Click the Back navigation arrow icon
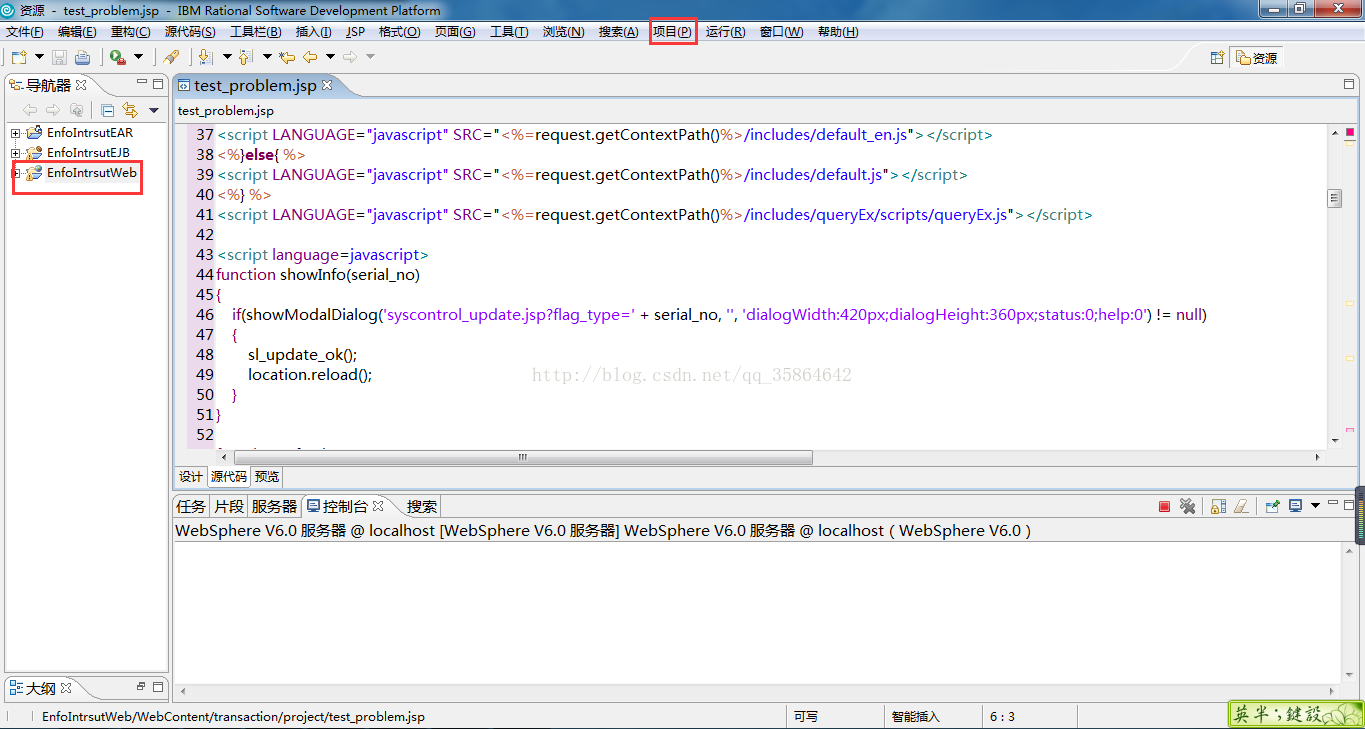This screenshot has height=729, width=1365. (310, 57)
